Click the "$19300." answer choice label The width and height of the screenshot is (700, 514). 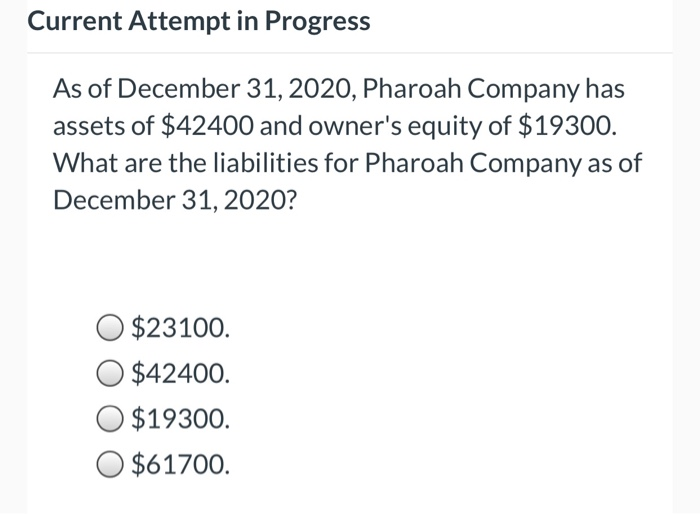click(180, 419)
